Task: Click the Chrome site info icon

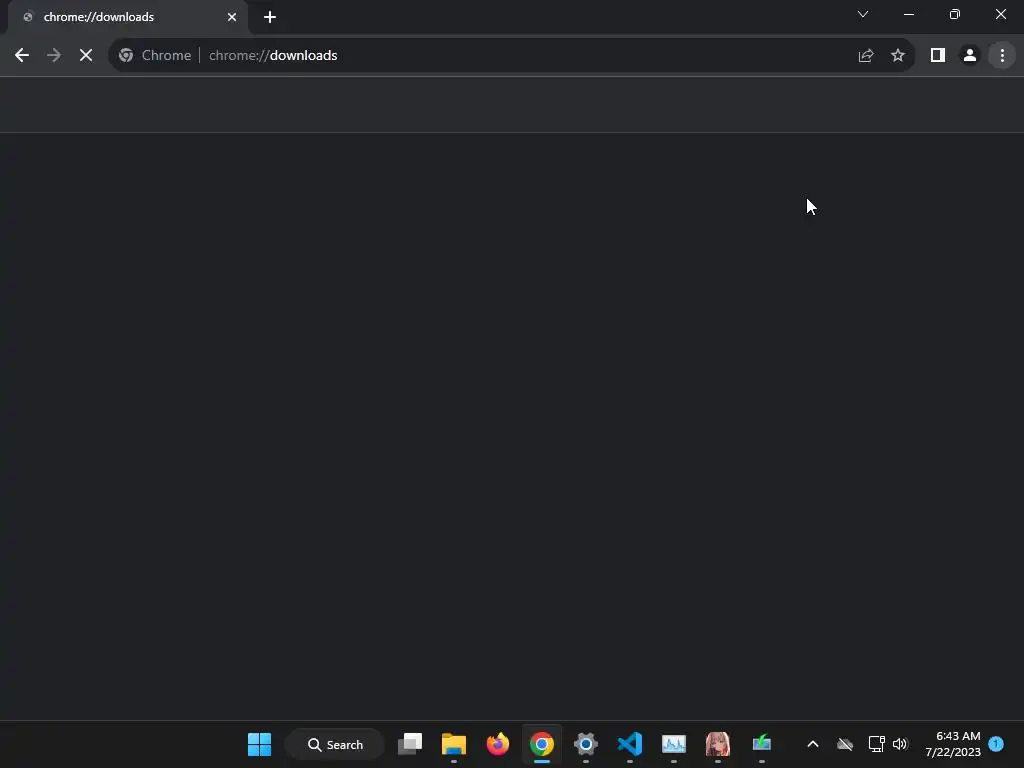Action: click(126, 56)
